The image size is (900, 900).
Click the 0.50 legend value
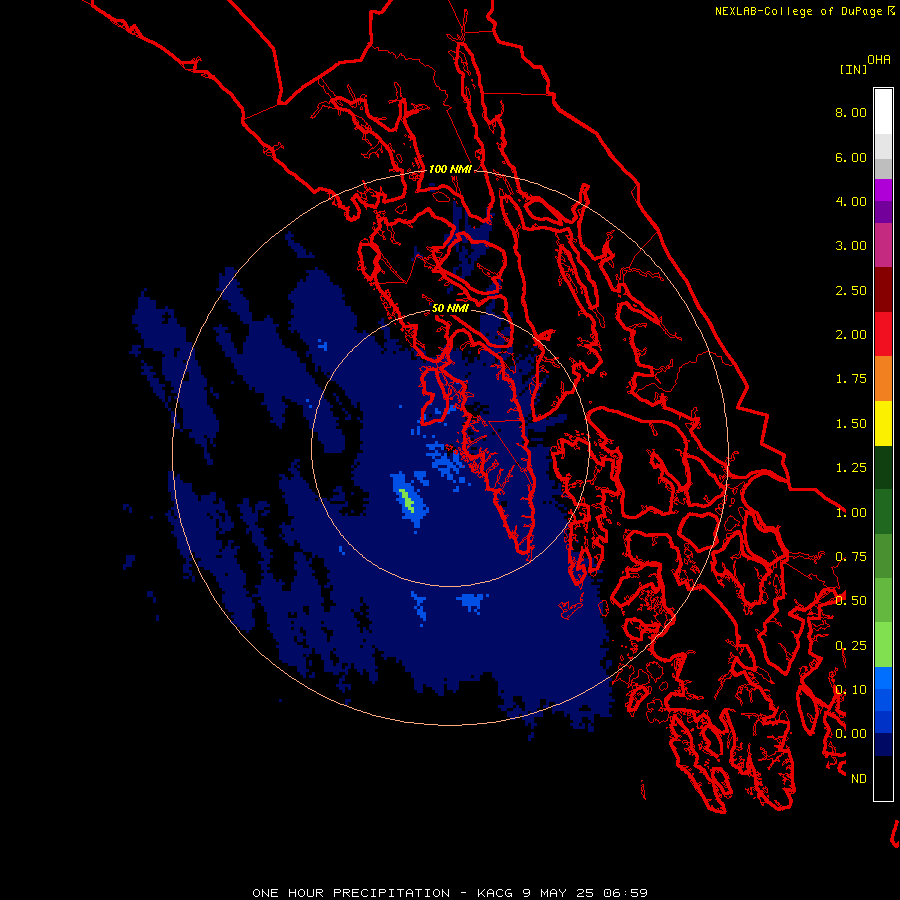851,601
